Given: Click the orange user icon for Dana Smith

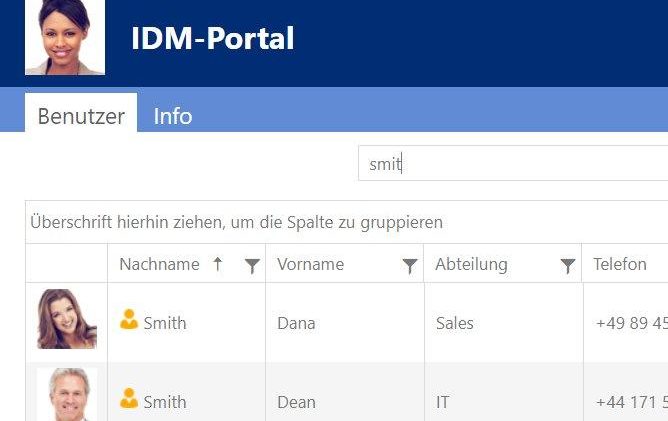Looking at the screenshot, I should coord(129,320).
